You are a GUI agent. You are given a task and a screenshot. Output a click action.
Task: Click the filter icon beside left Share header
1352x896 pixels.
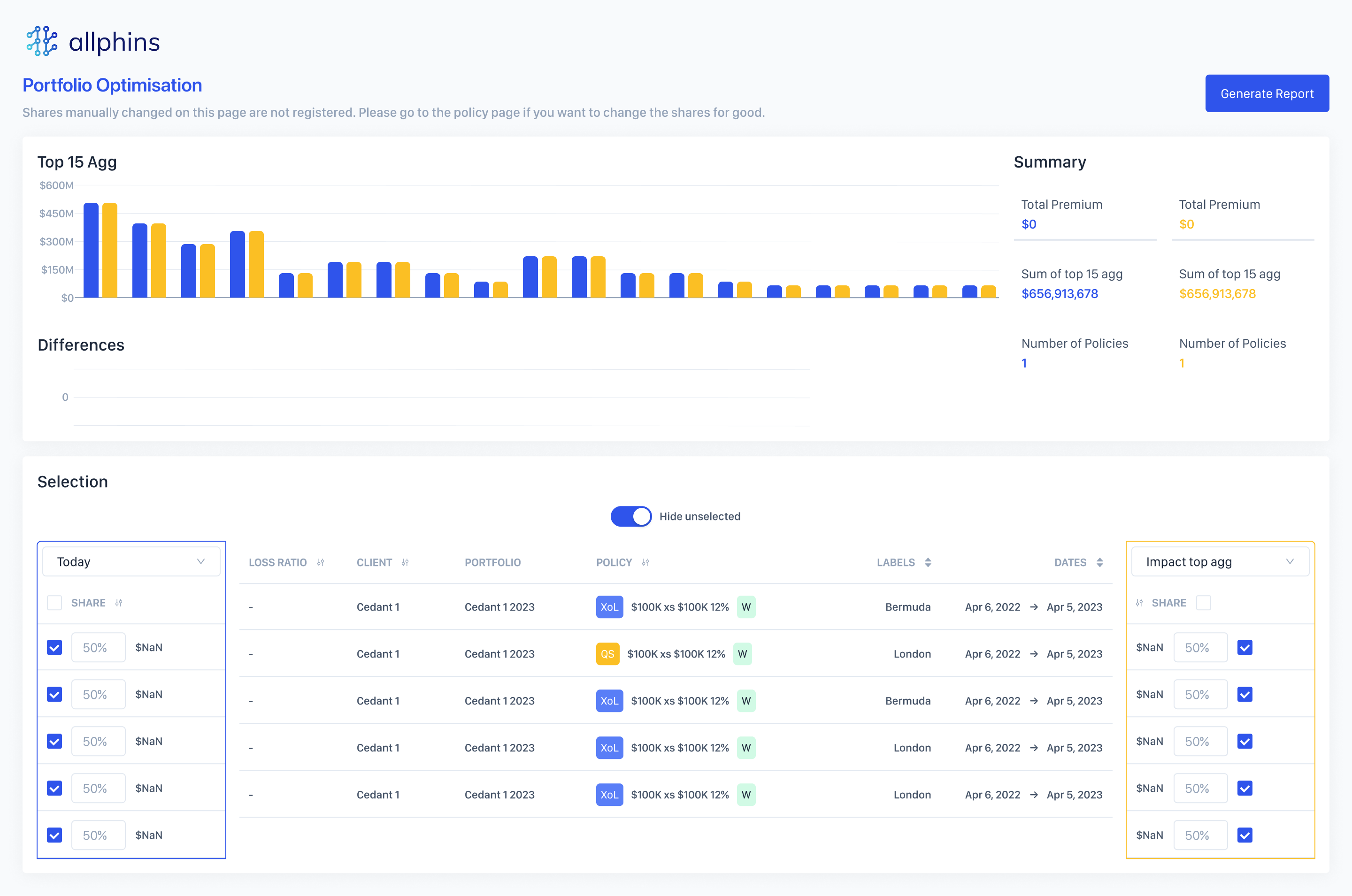click(x=119, y=603)
